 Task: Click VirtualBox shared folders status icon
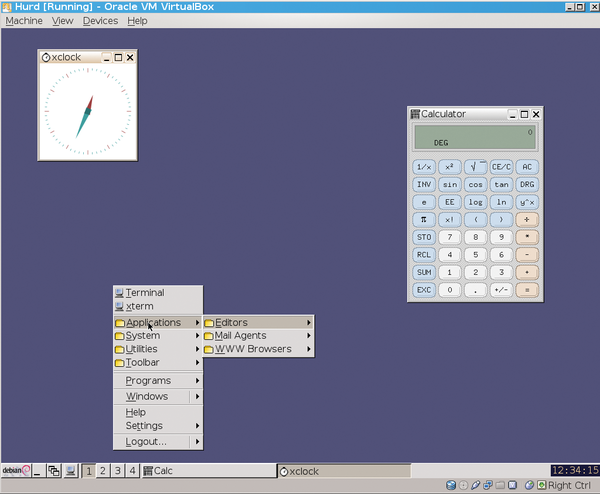point(500,485)
